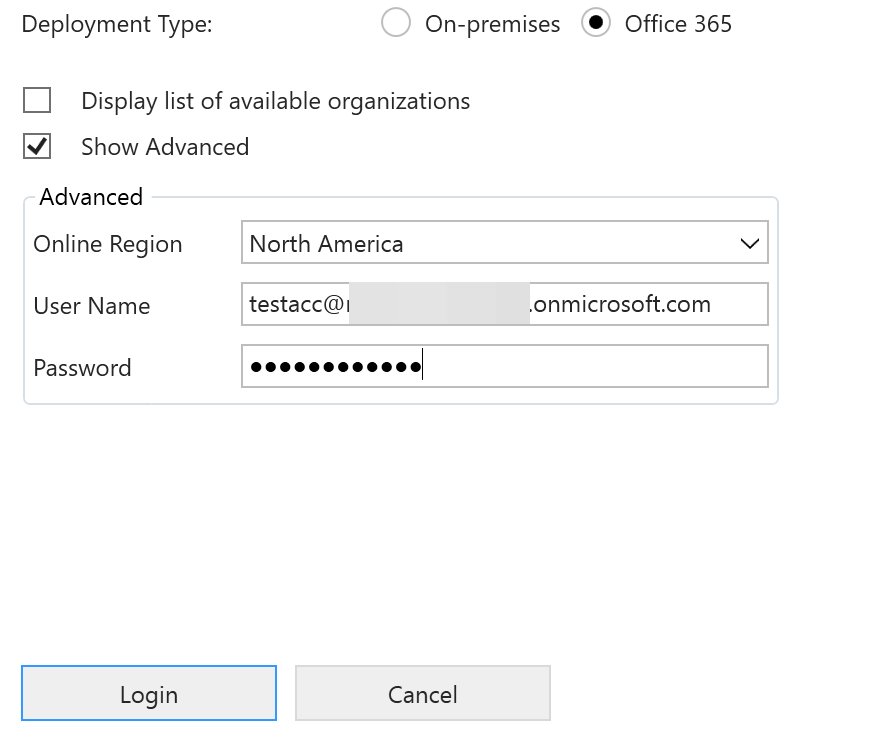
Task: Focus the User Name input field
Action: [x=505, y=304]
